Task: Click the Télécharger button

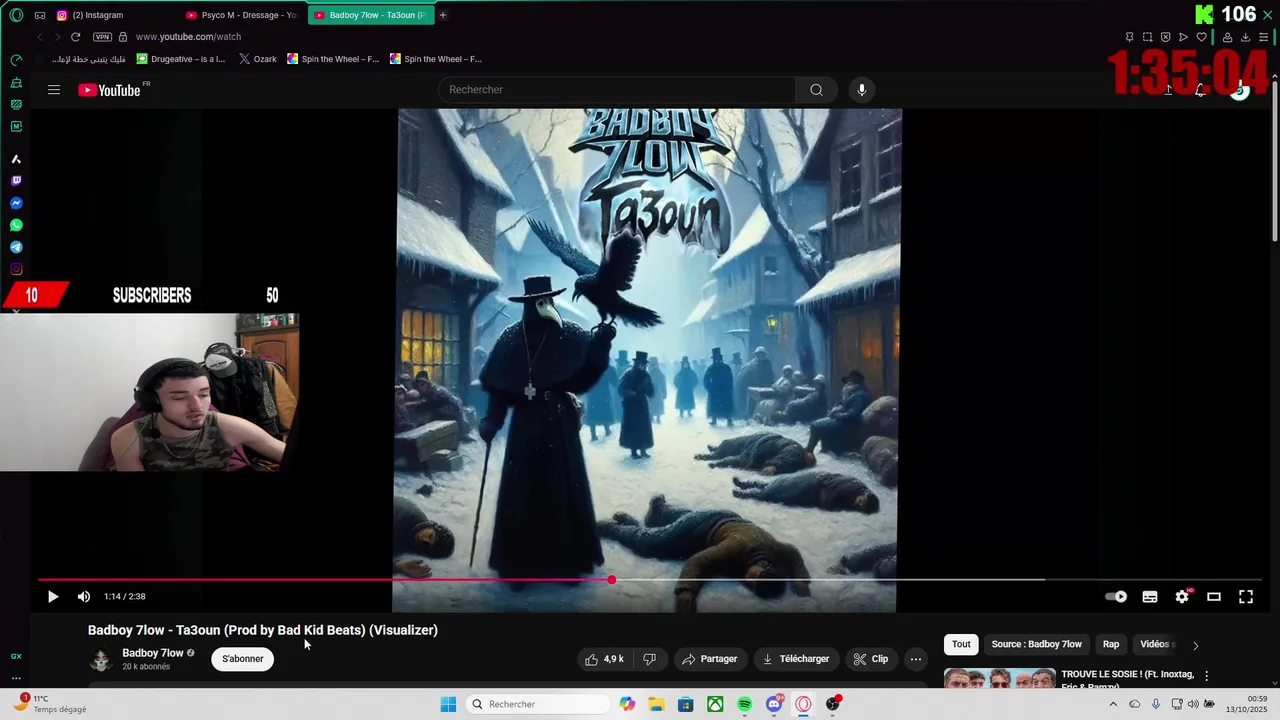Action: click(796, 659)
